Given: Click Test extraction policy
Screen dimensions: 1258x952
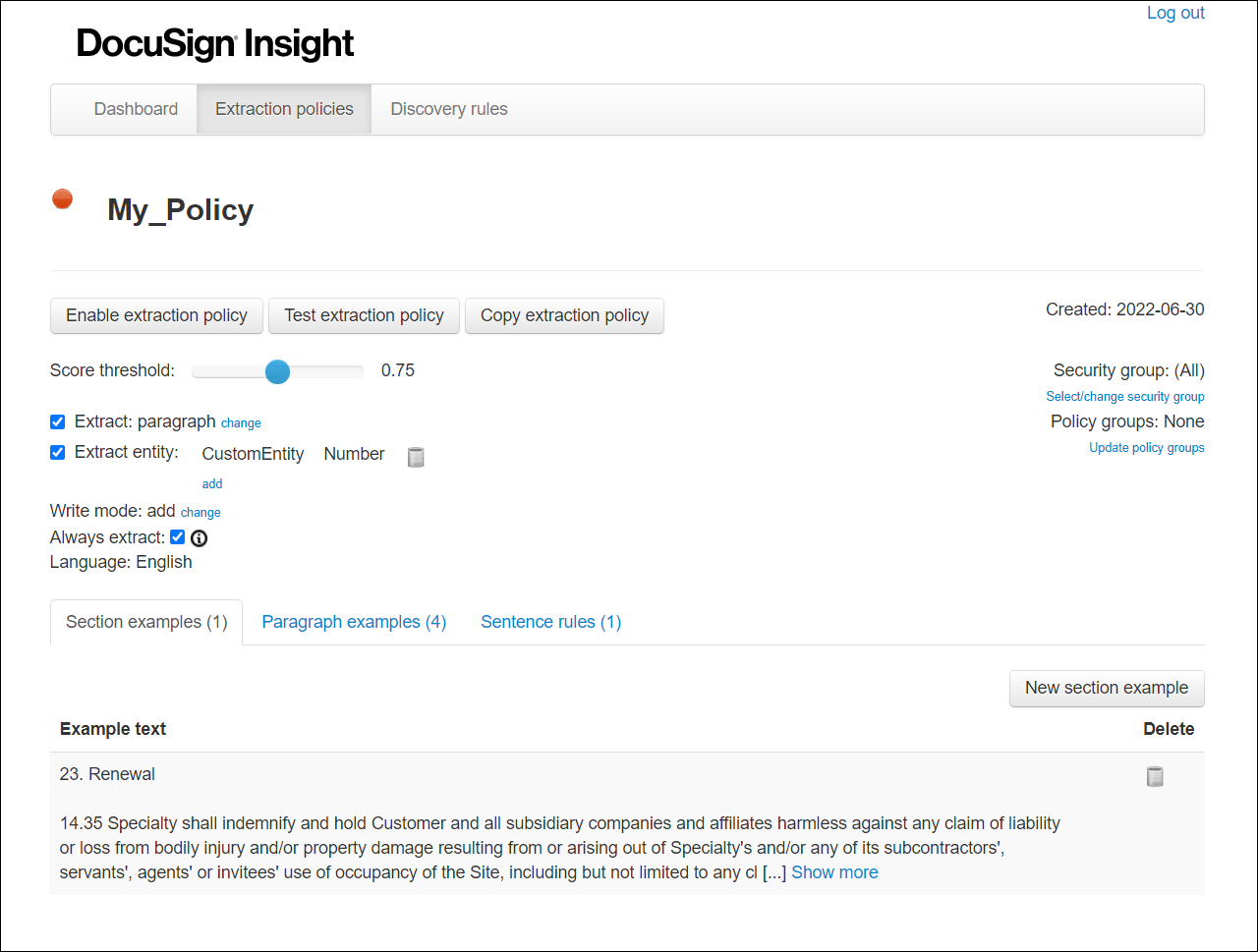Looking at the screenshot, I should pos(364,315).
